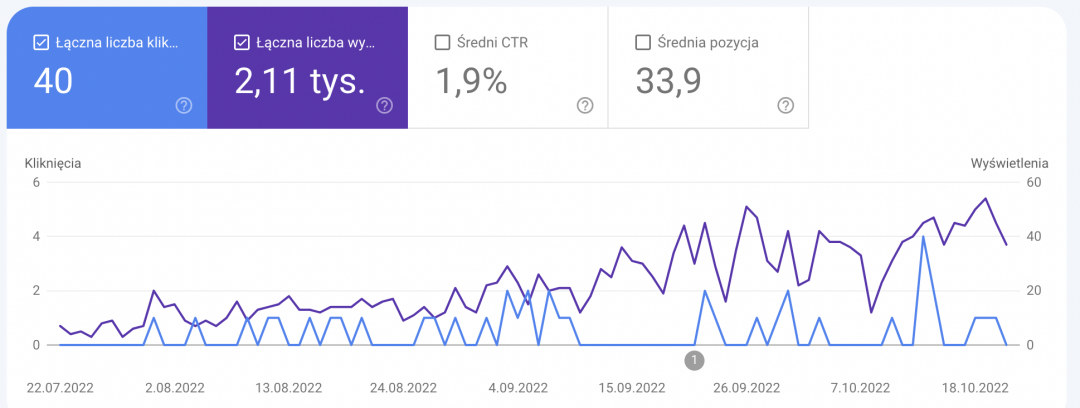
Task: Click help icon in Średni CTR card
Action: pos(585,106)
